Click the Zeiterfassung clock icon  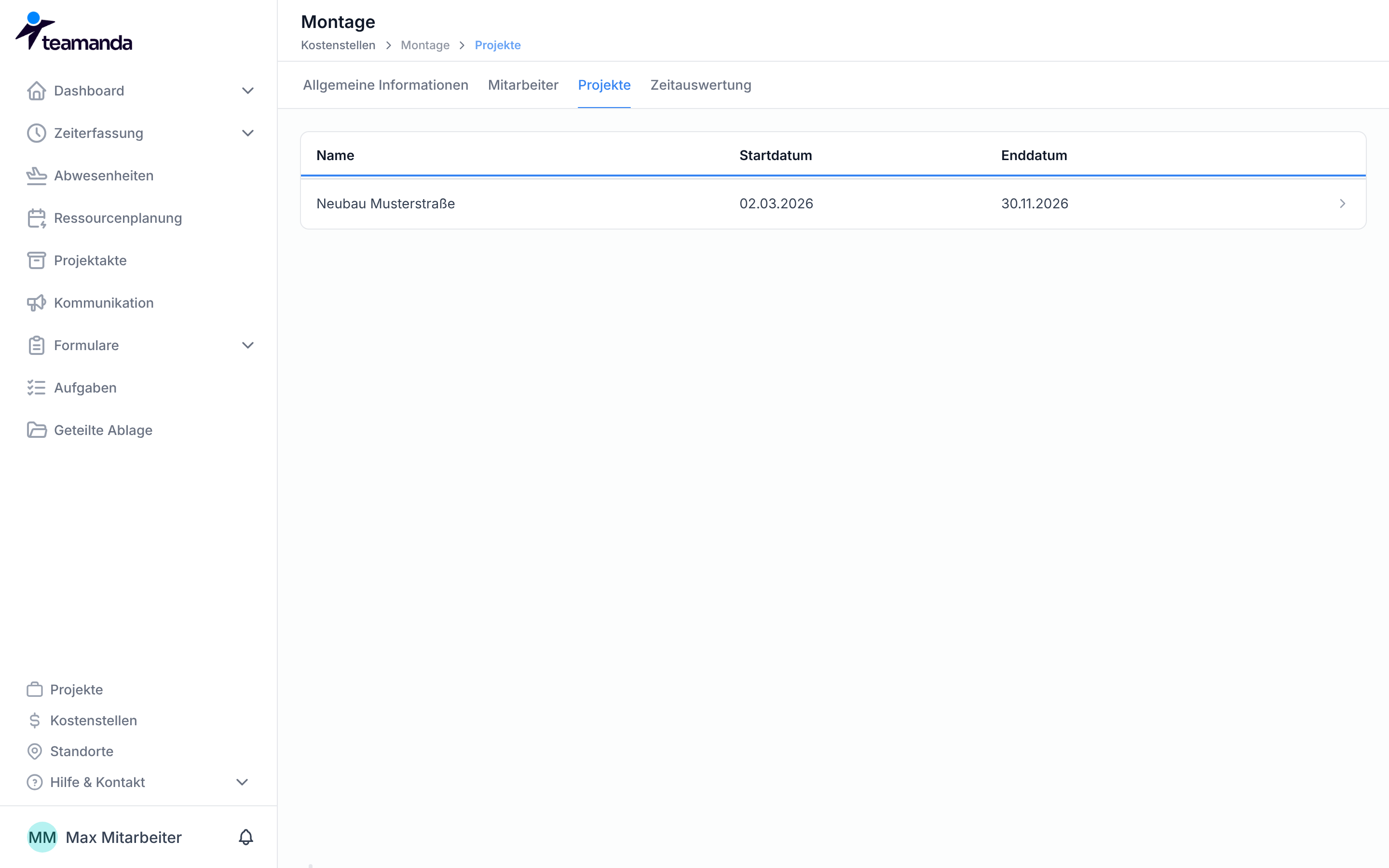coord(37,133)
